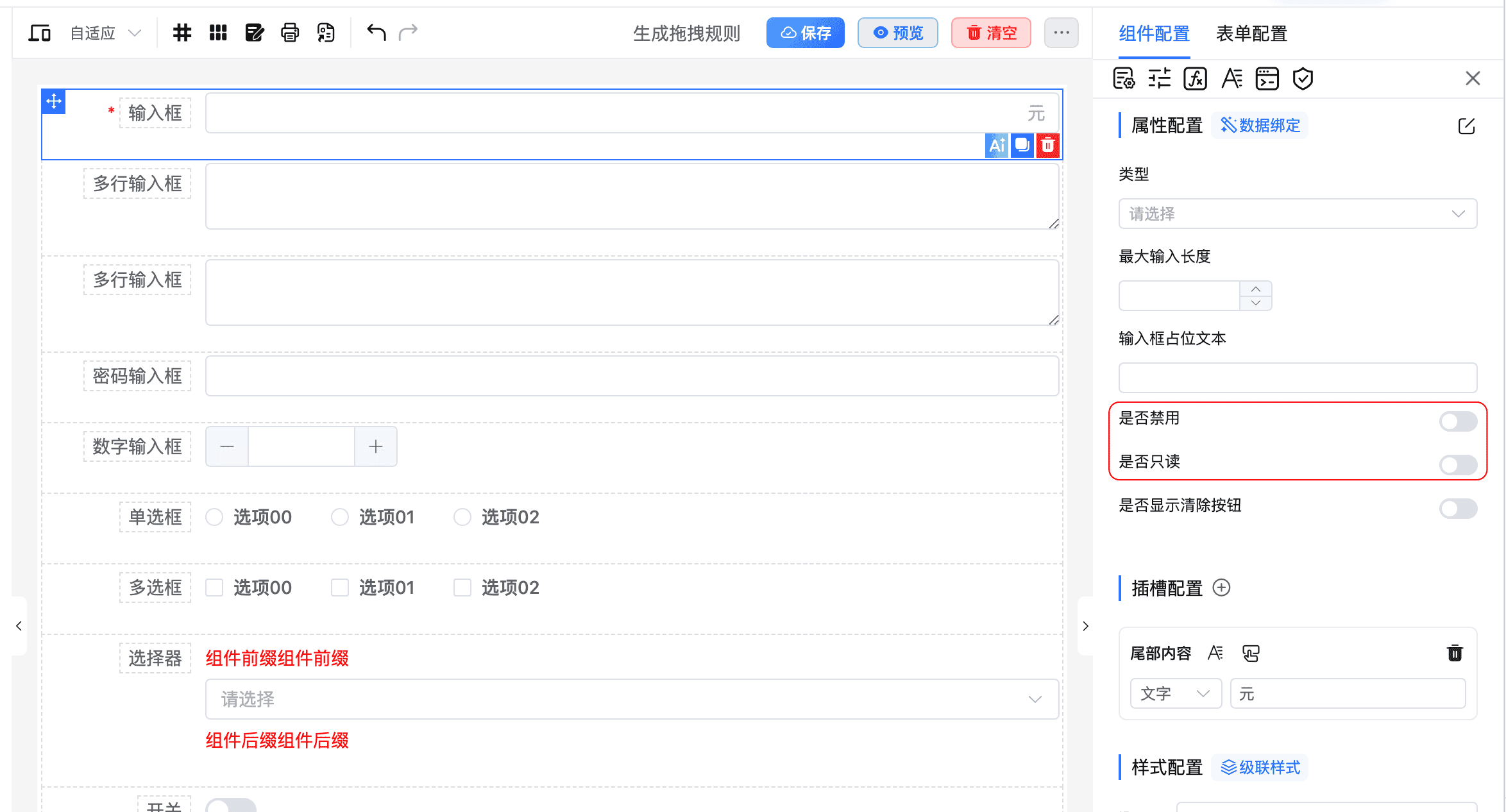
Task: Click 生成拖拽规则 link
Action: (686, 33)
